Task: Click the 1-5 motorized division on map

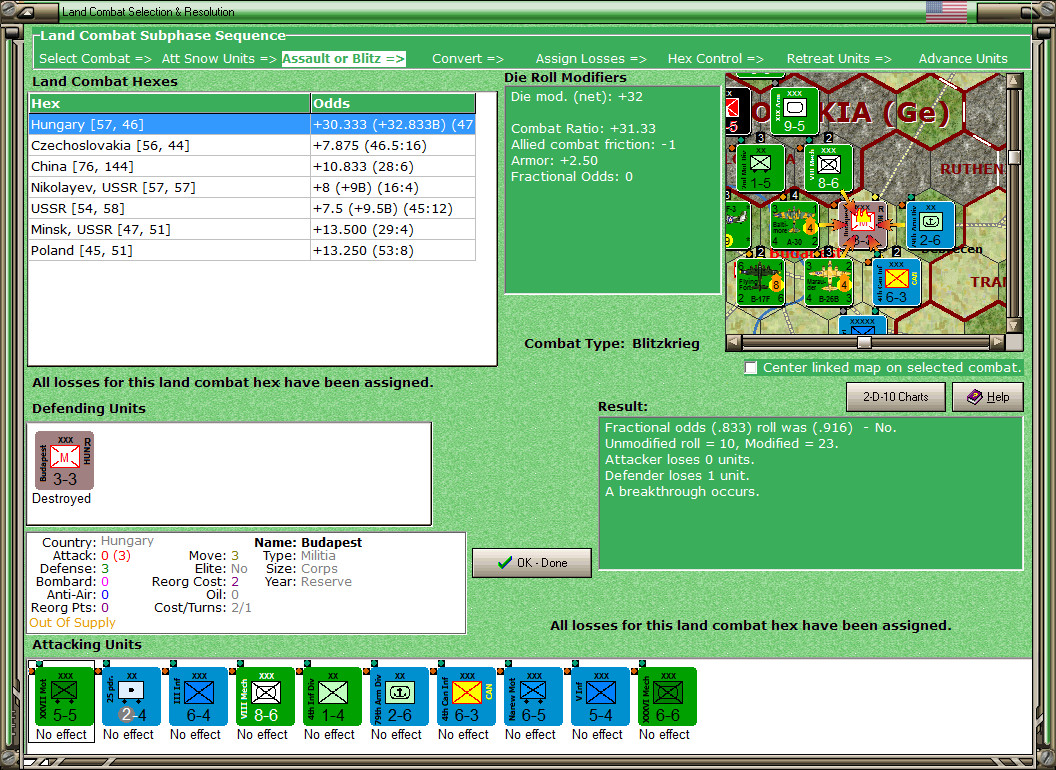Action: click(x=760, y=168)
